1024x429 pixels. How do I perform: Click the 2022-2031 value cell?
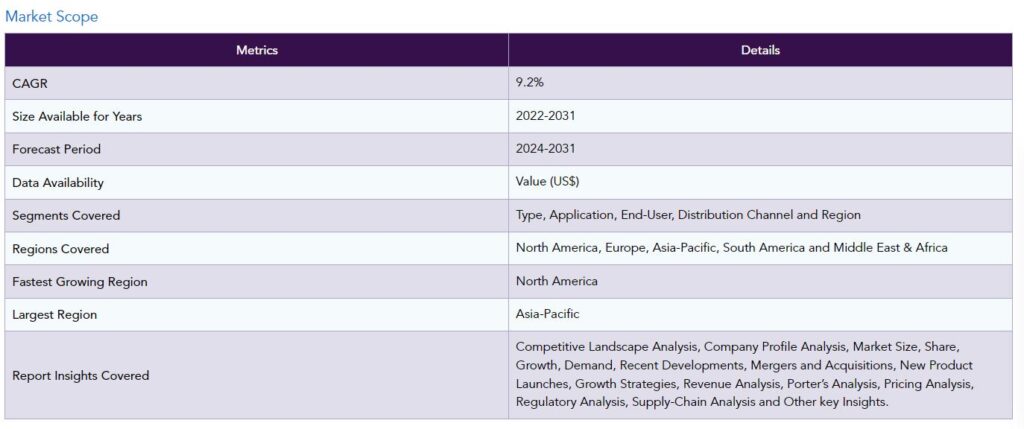tap(760, 116)
